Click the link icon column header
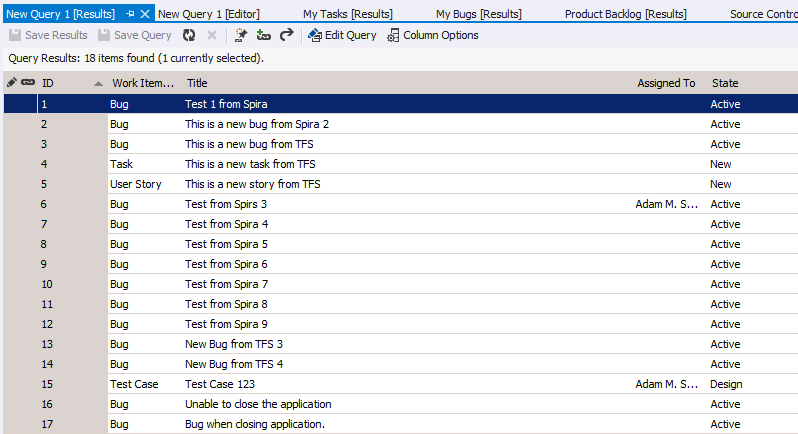Image resolution: width=798 pixels, height=434 pixels. click(27, 82)
